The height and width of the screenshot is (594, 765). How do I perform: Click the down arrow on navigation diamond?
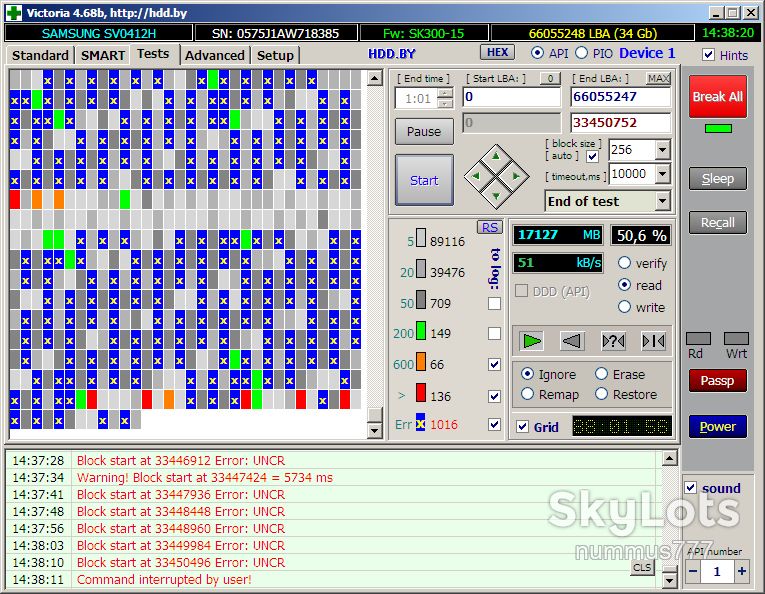[496, 196]
